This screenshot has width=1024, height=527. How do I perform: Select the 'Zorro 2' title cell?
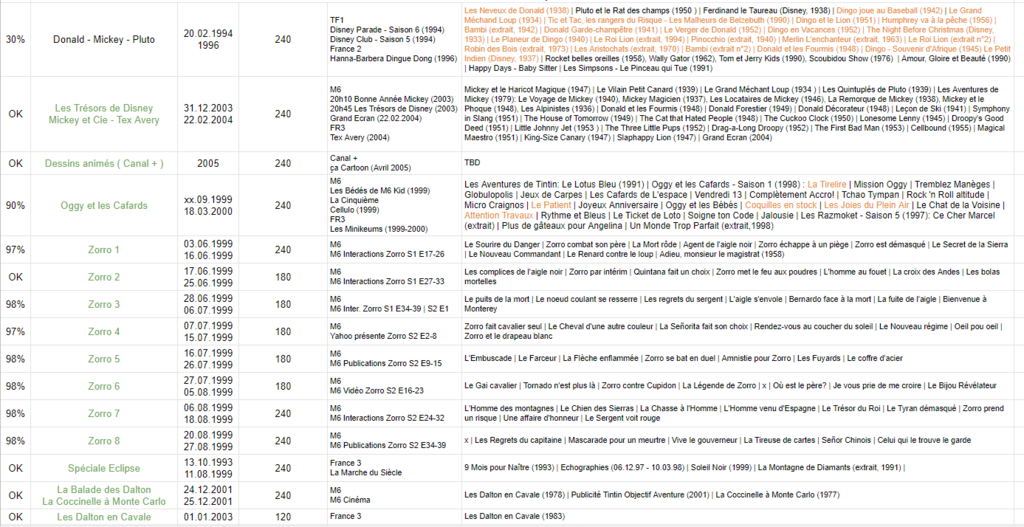pyautogui.click(x=104, y=277)
